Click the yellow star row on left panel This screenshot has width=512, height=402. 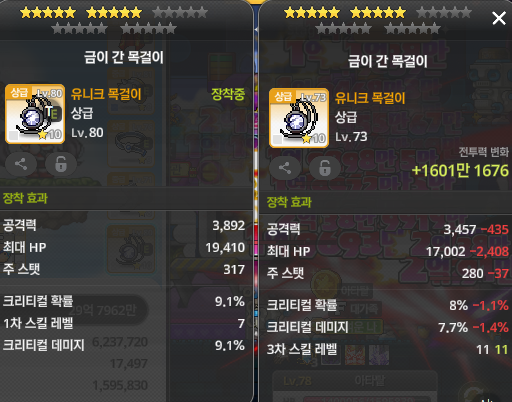pos(81,13)
